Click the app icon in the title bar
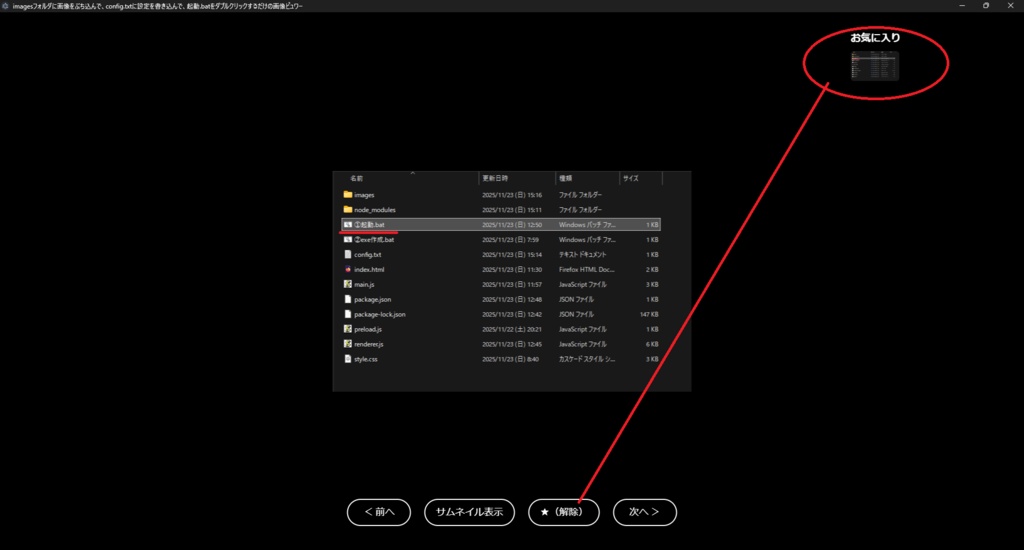The width and height of the screenshot is (1024, 550). 5,6
